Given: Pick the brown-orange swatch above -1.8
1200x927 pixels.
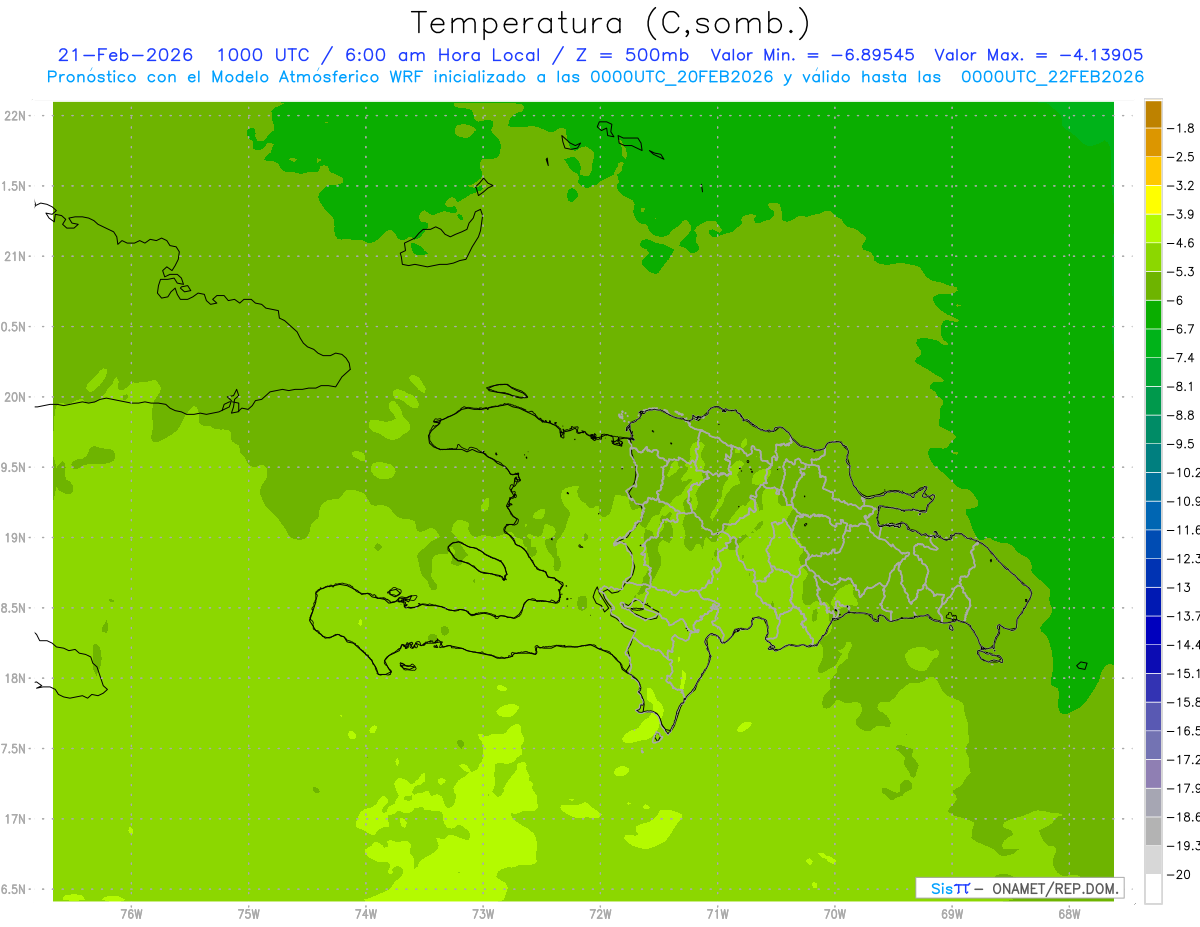Looking at the screenshot, I should click(x=1153, y=114).
